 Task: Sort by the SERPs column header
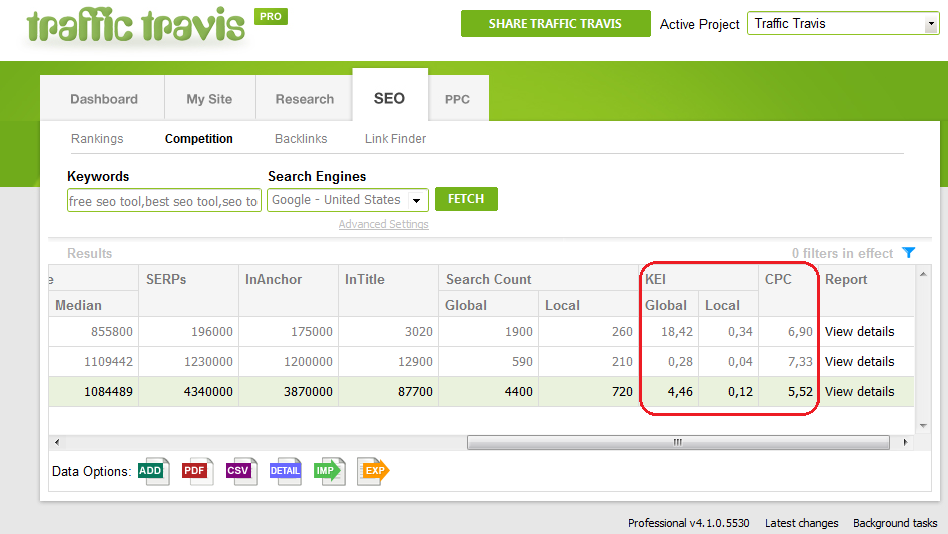[189, 290]
